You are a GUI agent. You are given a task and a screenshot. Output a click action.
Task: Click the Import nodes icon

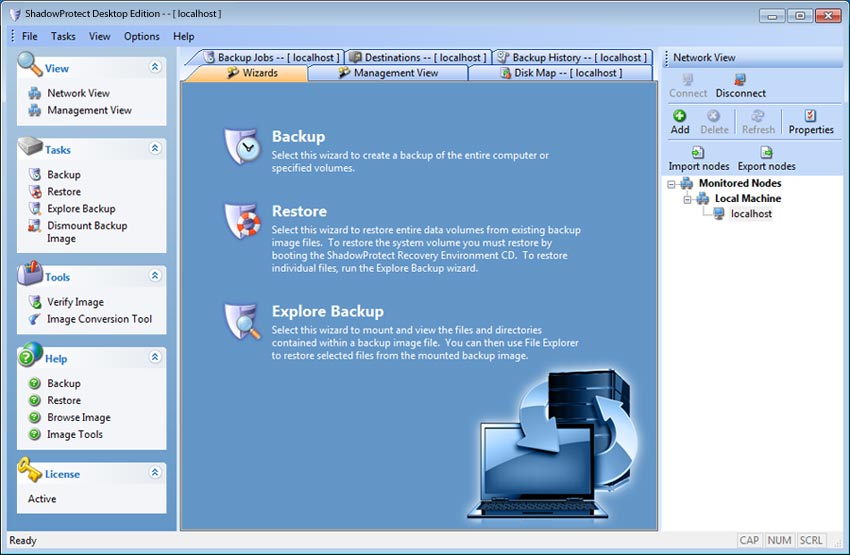698,152
